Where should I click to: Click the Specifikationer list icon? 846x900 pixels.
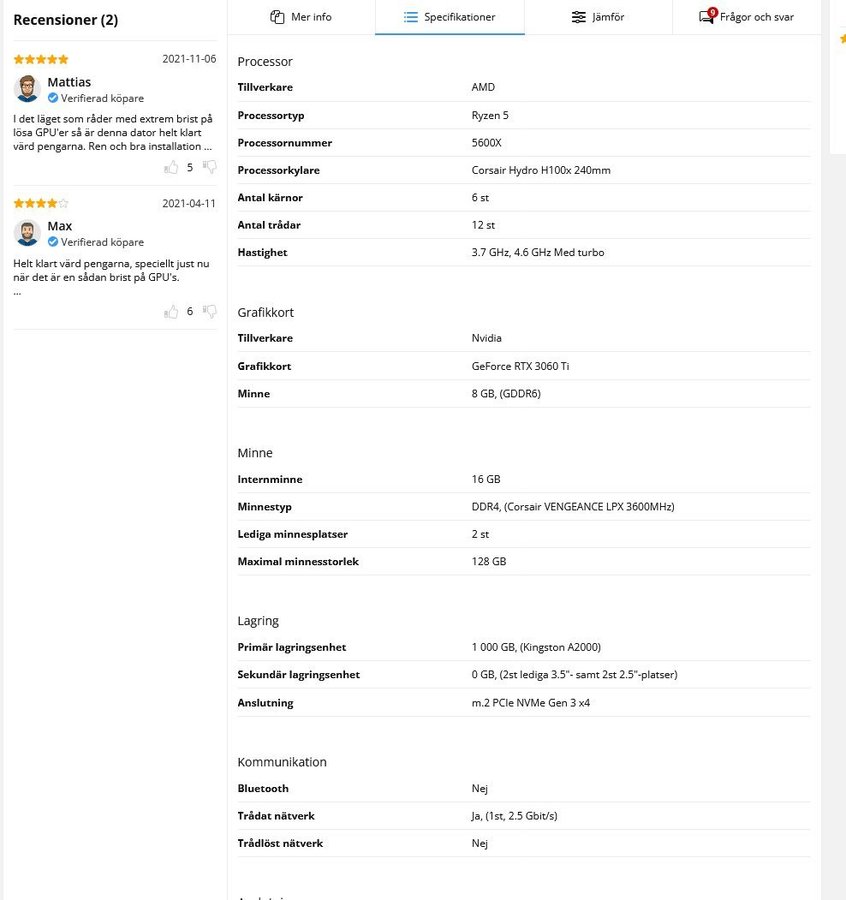coord(410,17)
